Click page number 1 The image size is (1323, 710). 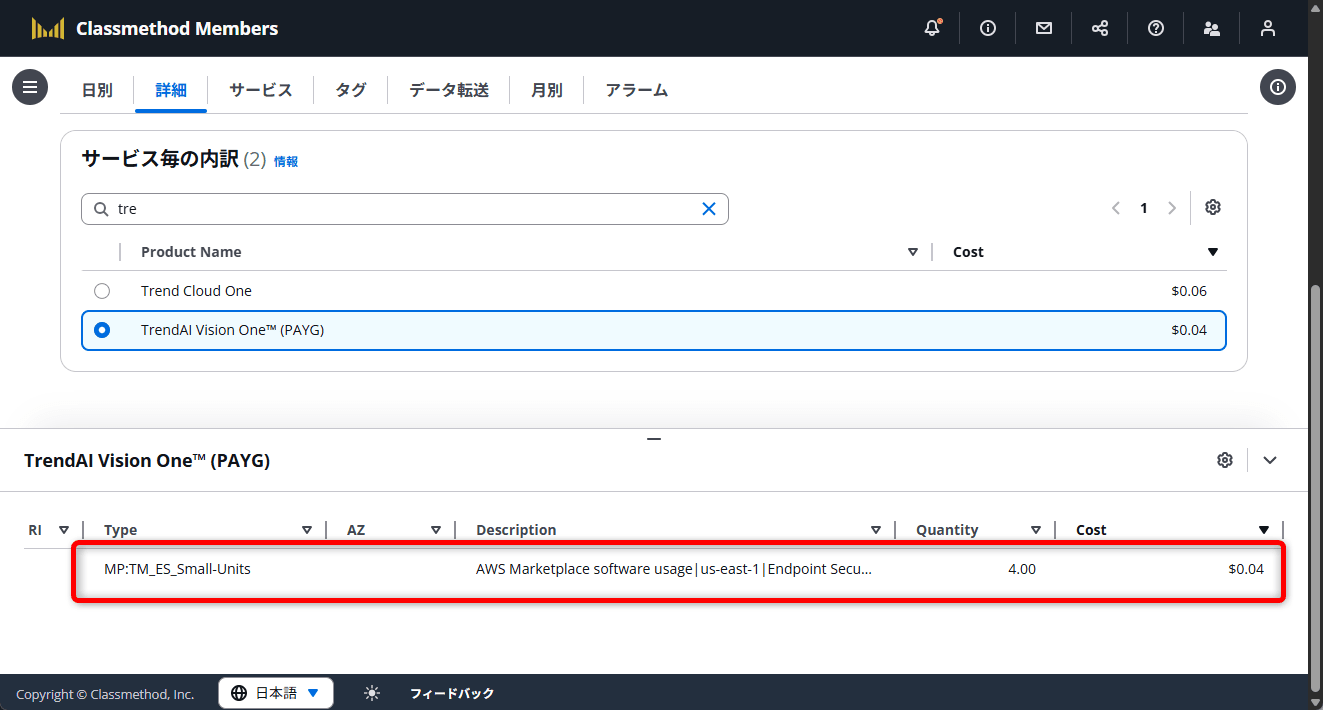point(1144,209)
